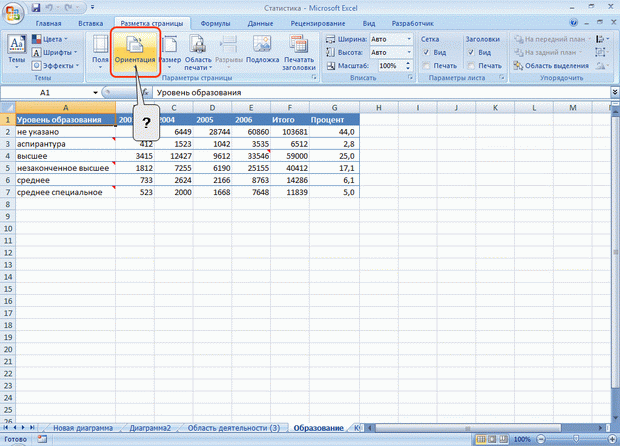620x446 pixels.
Task: Open the Рецензирование ribbon tab
Action: coord(318,23)
